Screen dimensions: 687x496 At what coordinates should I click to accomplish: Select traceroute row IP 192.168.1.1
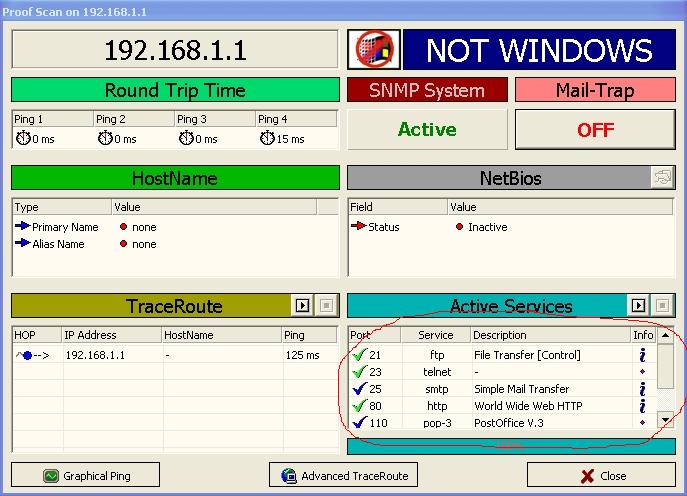pyautogui.click(x=95, y=355)
